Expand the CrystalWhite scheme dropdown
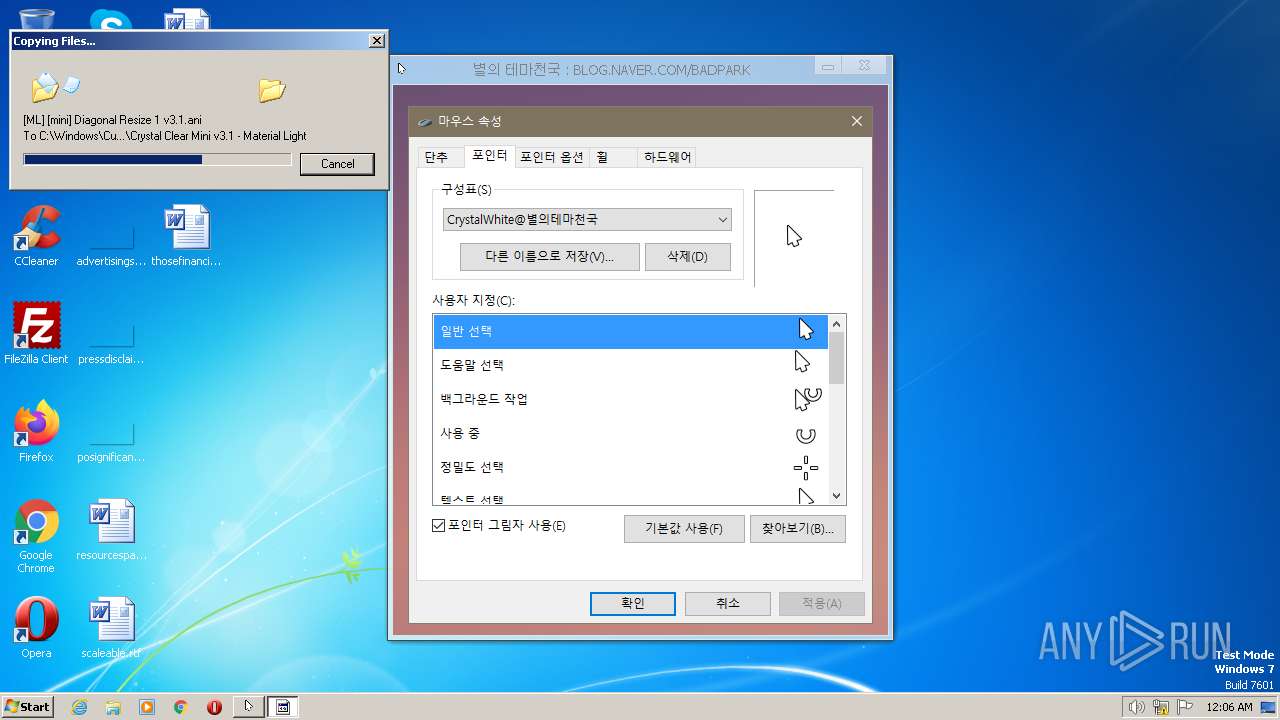Screen dimensions: 1280x720 click(587, 219)
